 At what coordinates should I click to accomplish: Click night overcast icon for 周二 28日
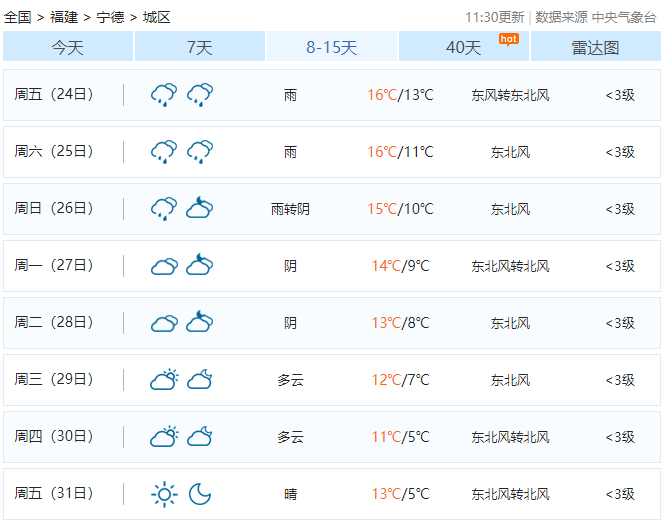200,321
